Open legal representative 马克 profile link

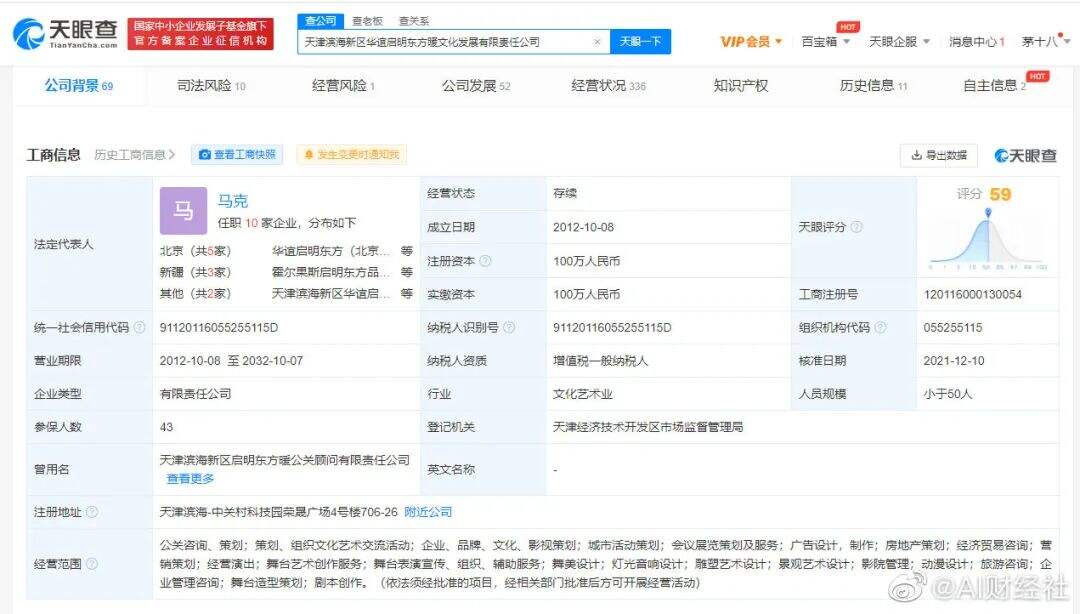(233, 201)
